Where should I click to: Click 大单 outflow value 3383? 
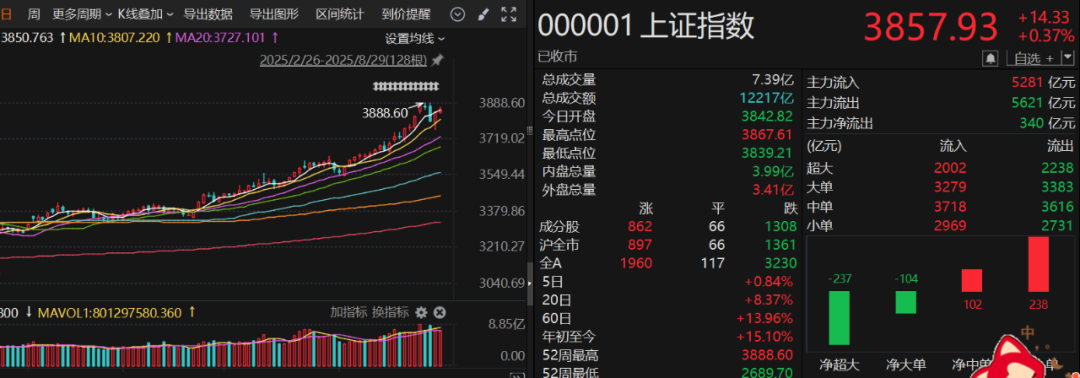click(x=1058, y=187)
